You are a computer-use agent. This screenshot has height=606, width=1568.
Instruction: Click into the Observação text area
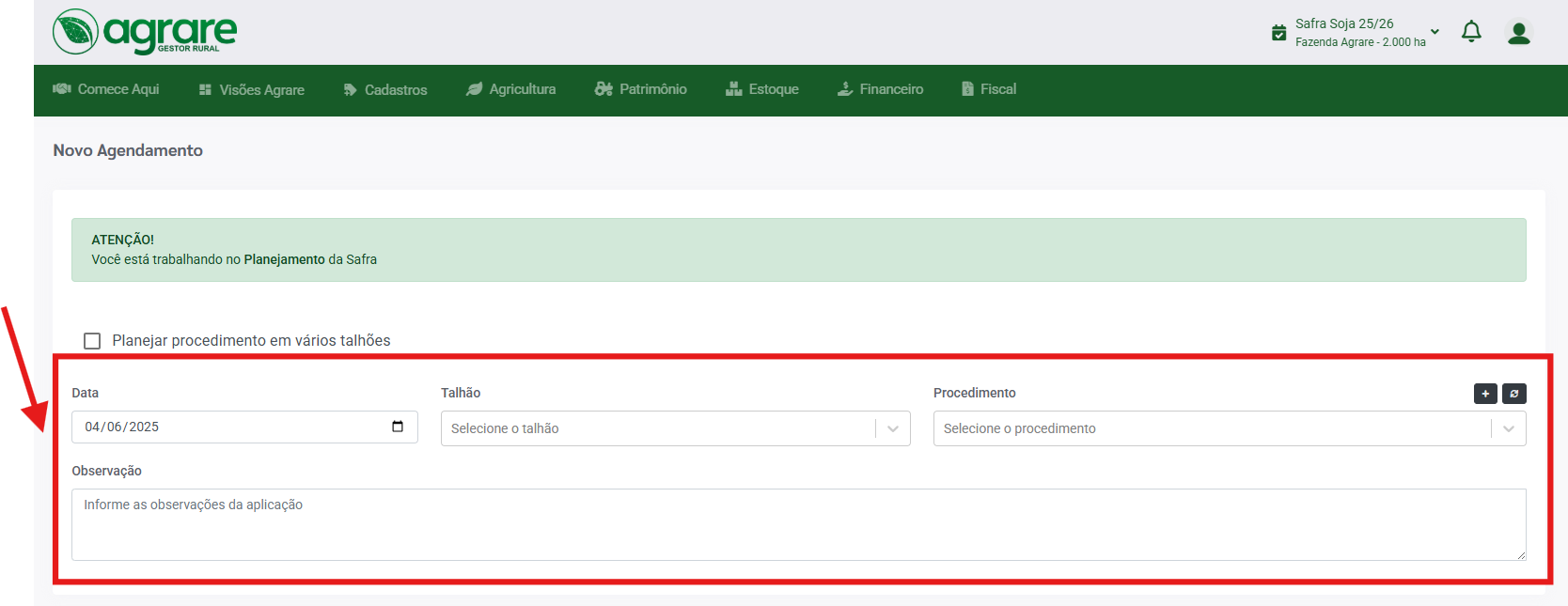click(798, 524)
